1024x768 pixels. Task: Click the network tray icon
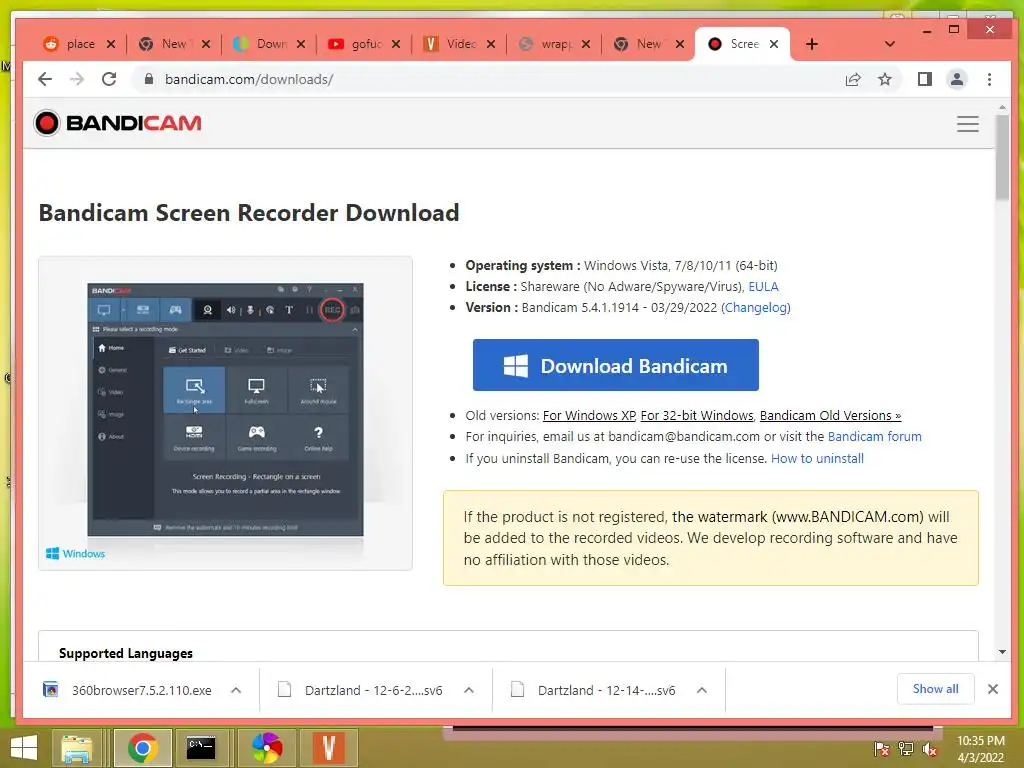(x=906, y=749)
